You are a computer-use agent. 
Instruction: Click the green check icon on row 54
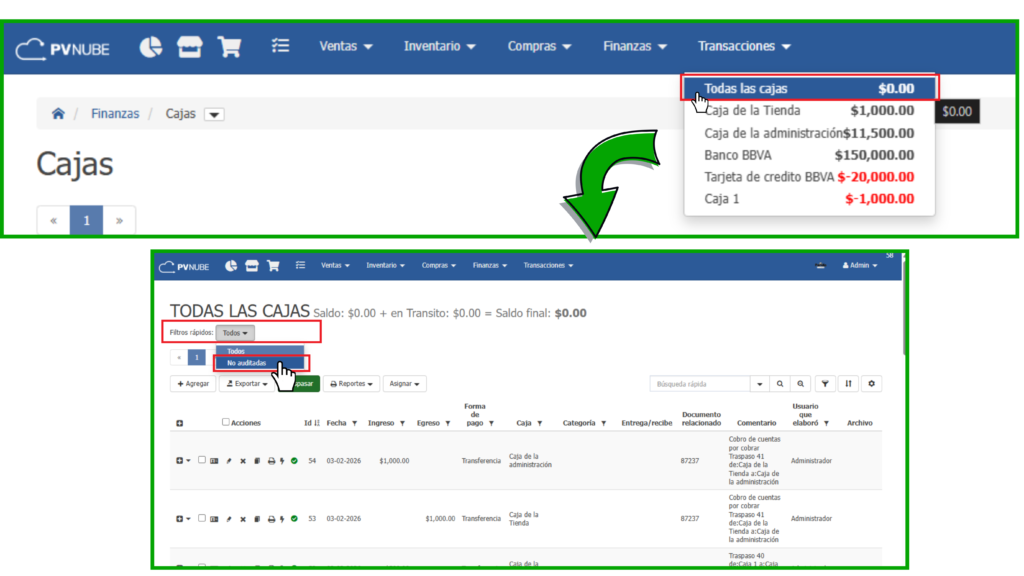[294, 461]
